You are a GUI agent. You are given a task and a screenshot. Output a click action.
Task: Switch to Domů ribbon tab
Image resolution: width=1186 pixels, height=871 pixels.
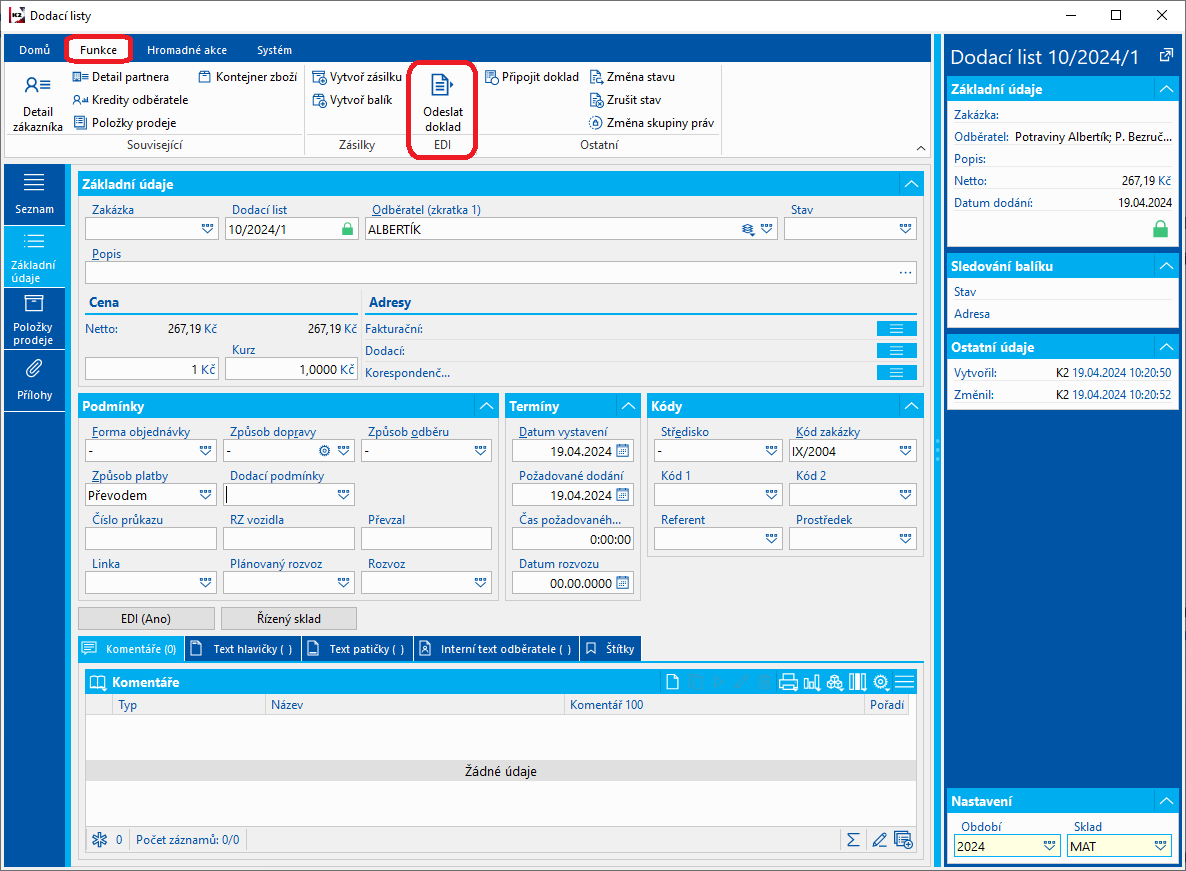35,50
